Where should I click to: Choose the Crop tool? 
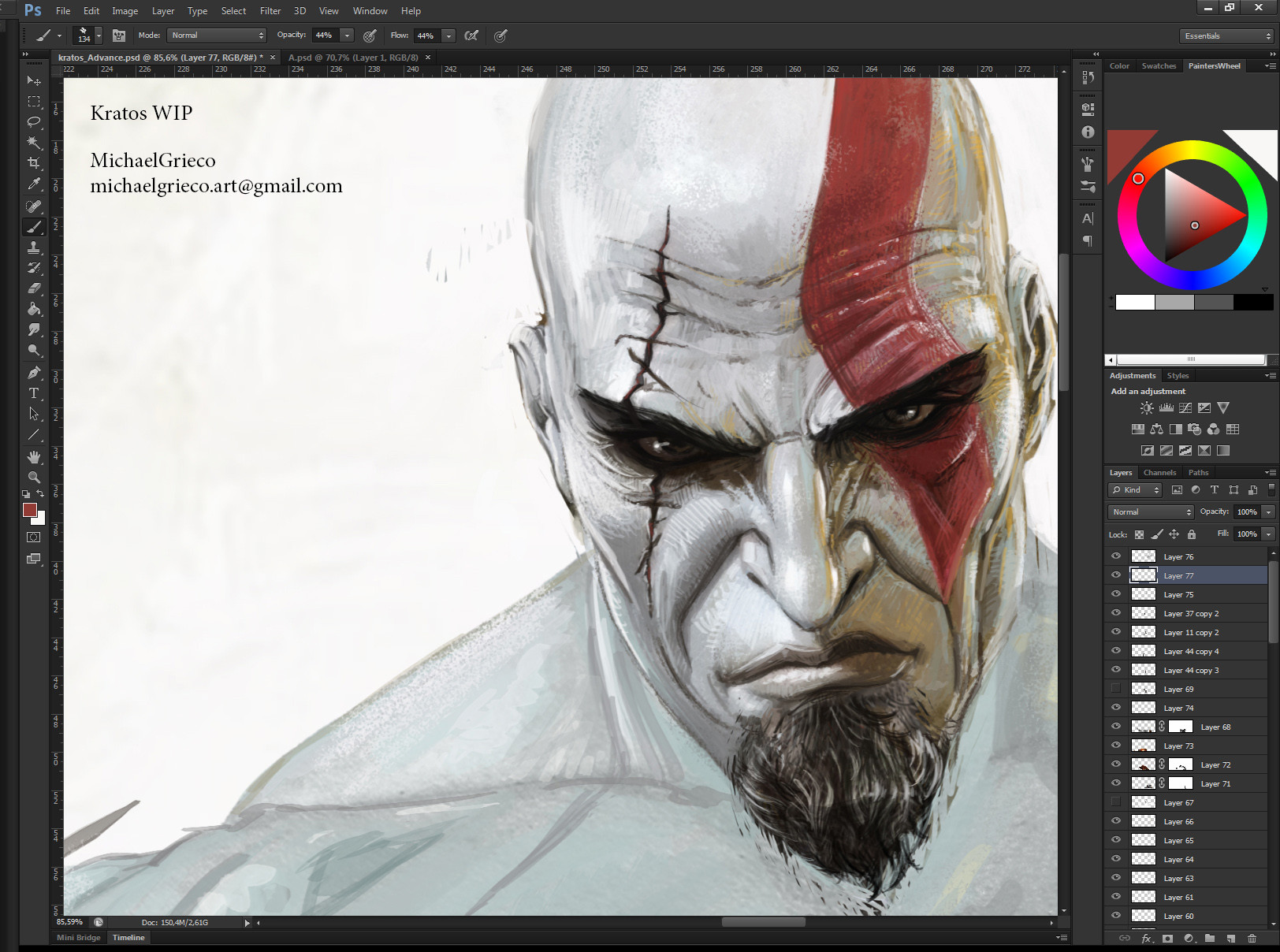pos(34,163)
